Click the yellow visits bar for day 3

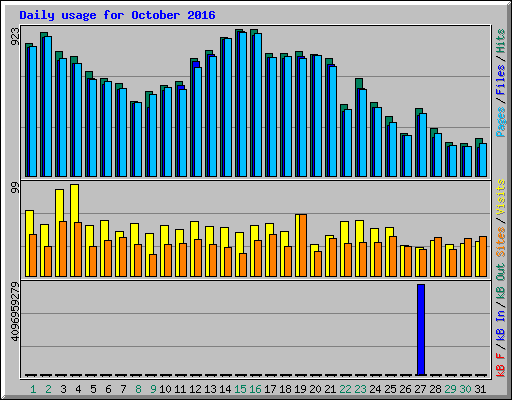(x=60, y=233)
